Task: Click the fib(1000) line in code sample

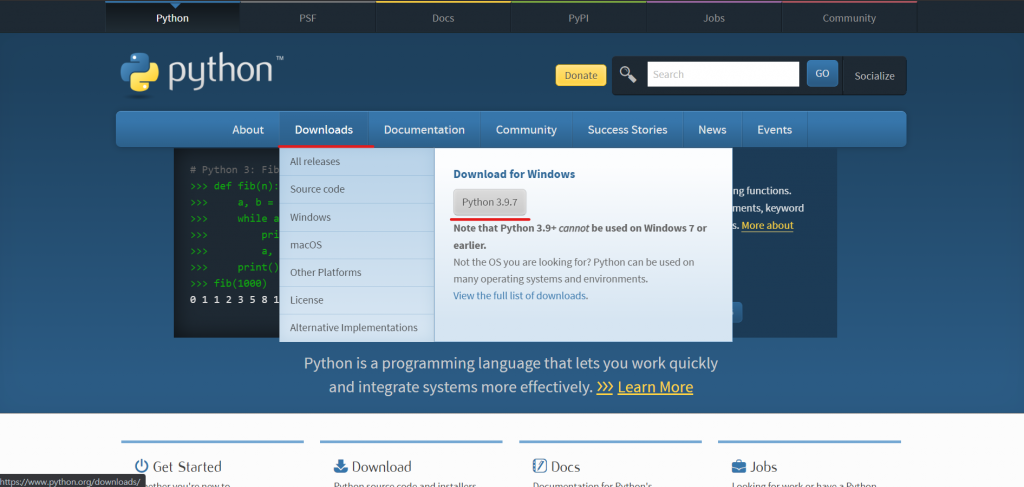Action: (229, 283)
